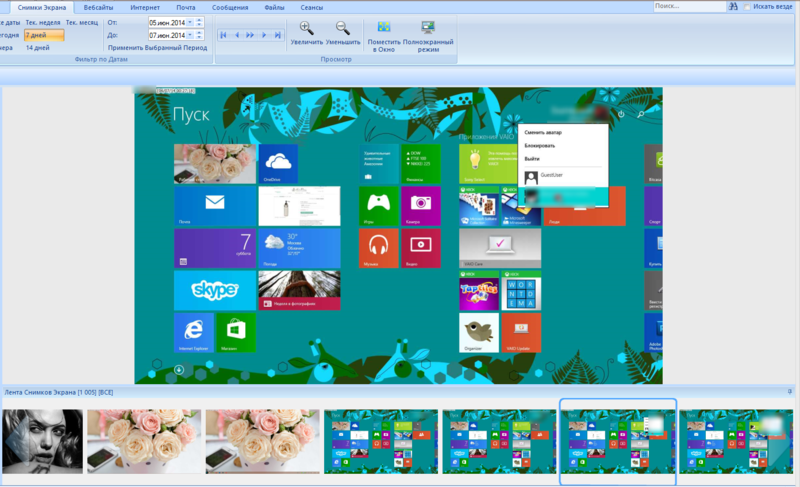Pin the Лента Снимков Экрана panel

coord(790,392)
